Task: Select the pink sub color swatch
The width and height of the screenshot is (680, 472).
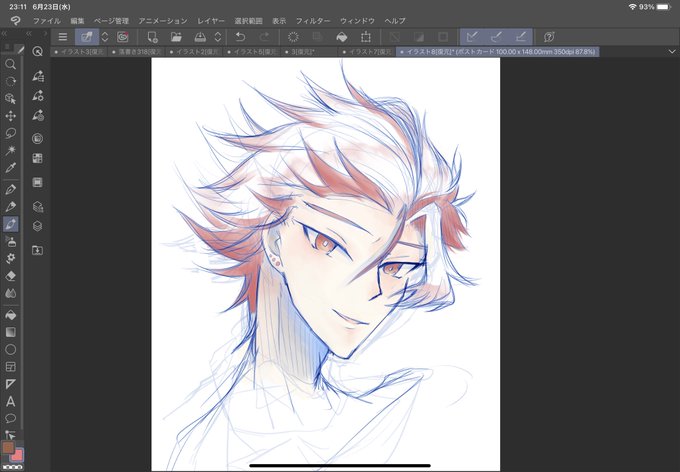Action: coord(17,455)
